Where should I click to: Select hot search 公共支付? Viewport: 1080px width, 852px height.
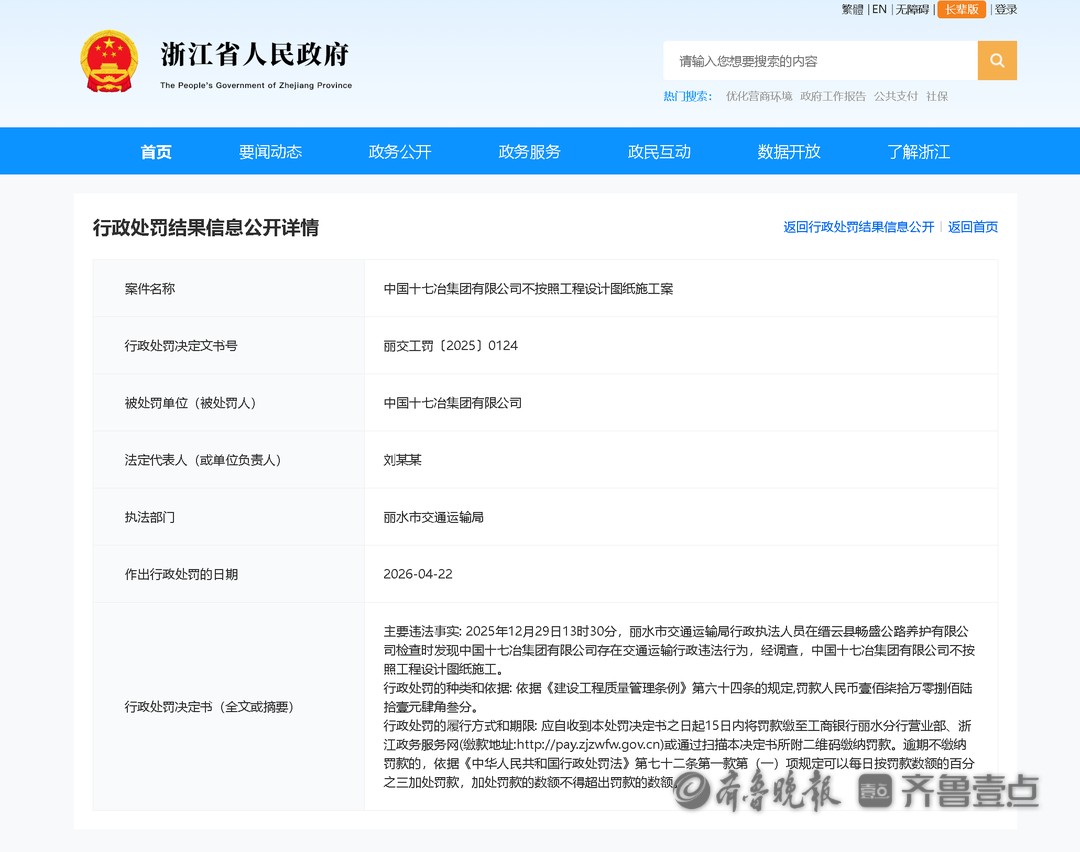point(895,97)
